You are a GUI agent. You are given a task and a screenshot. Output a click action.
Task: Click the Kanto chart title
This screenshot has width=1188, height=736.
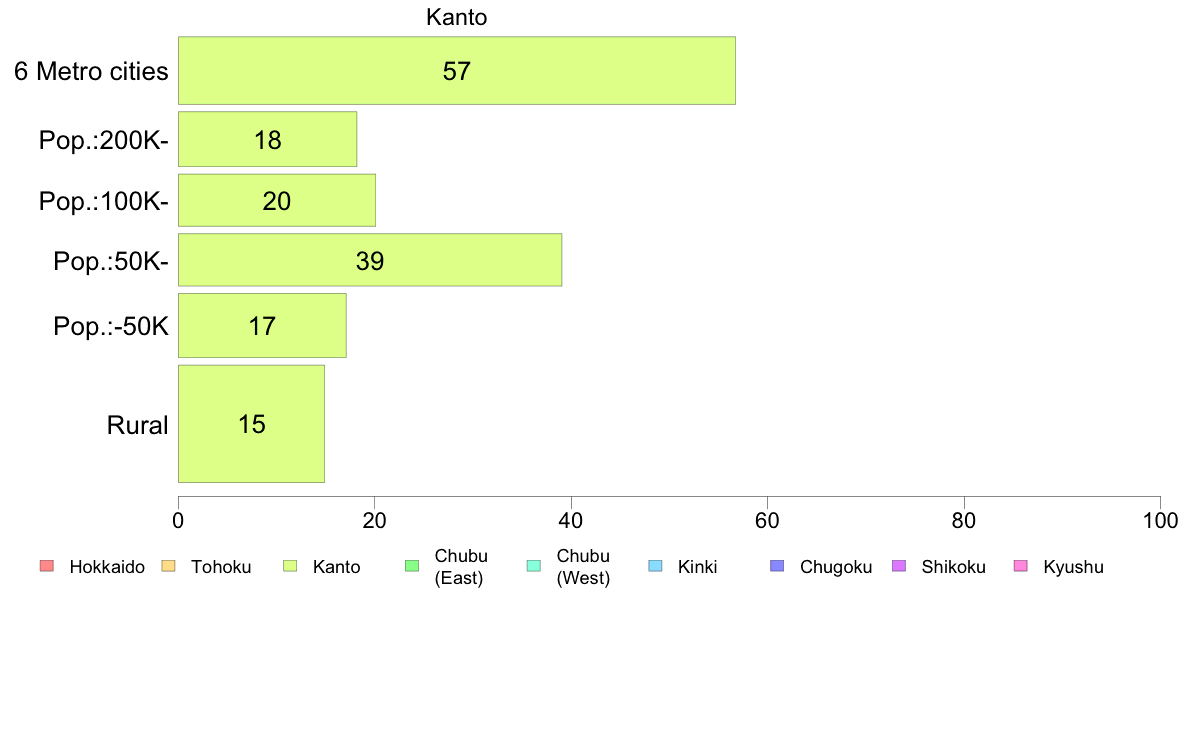coord(456,17)
